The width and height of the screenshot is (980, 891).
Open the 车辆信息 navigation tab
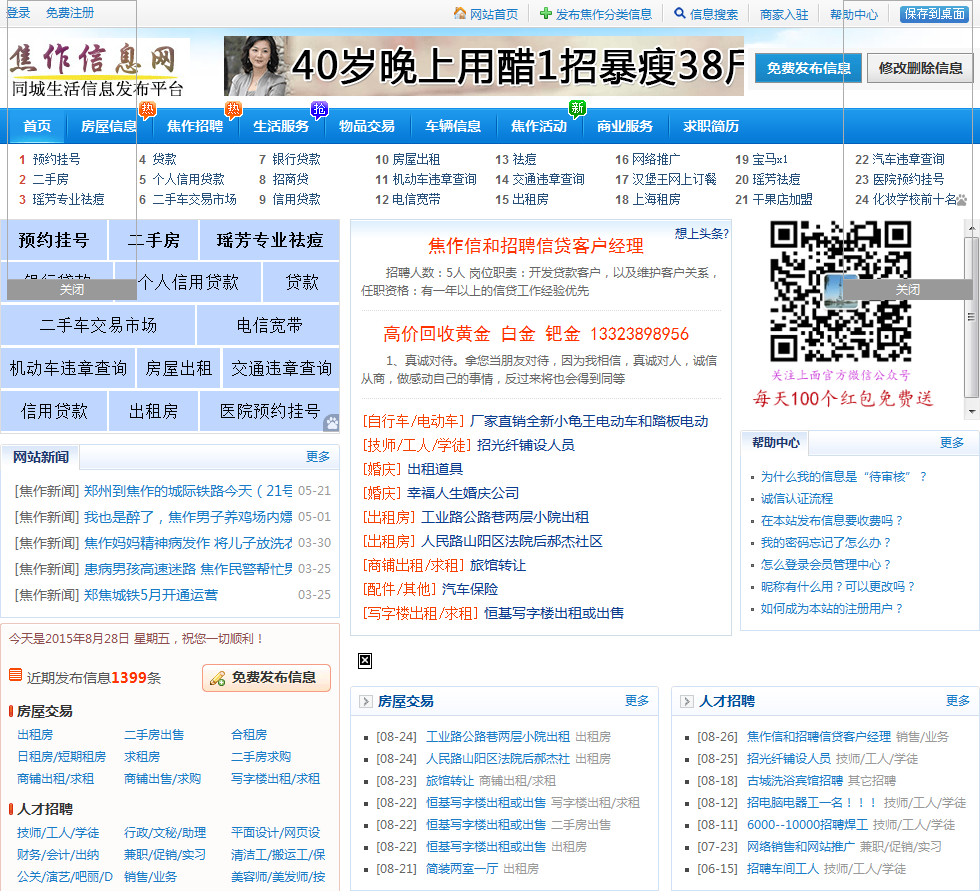pyautogui.click(x=453, y=126)
